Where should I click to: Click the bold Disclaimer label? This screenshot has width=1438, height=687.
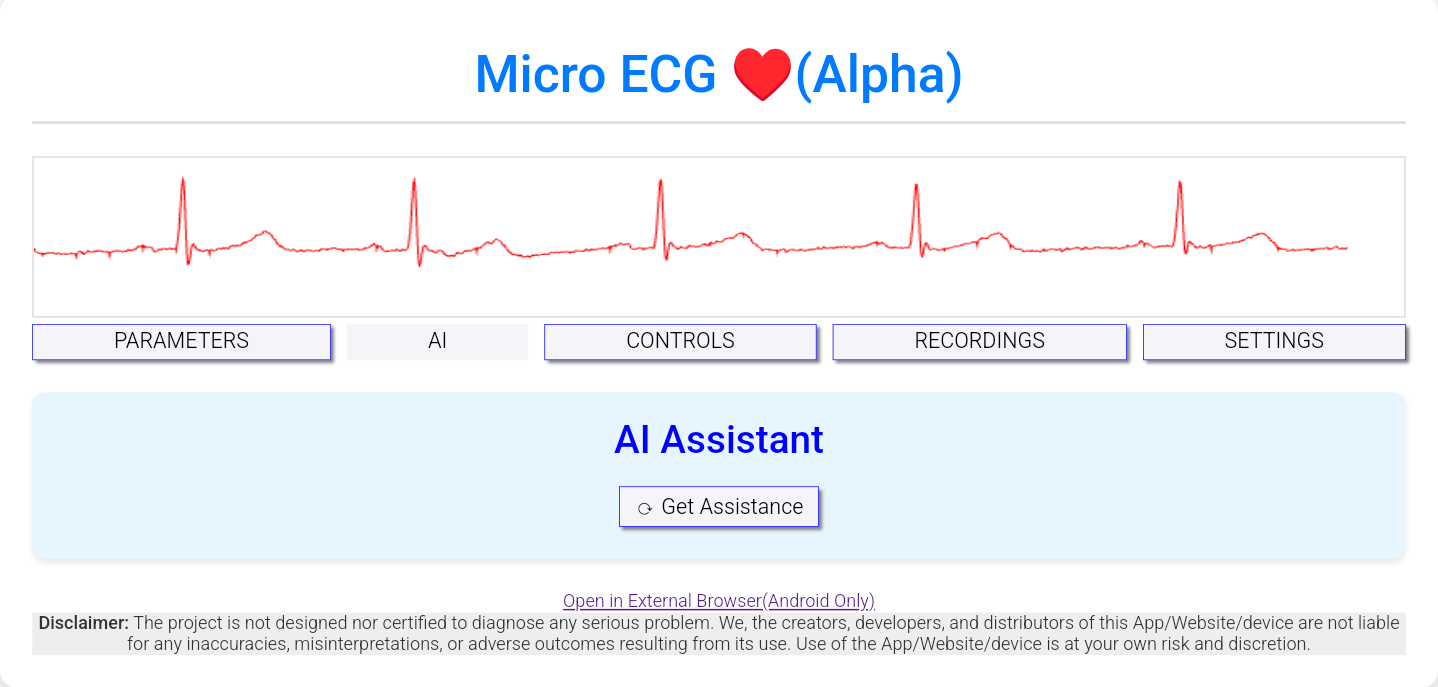[84, 623]
